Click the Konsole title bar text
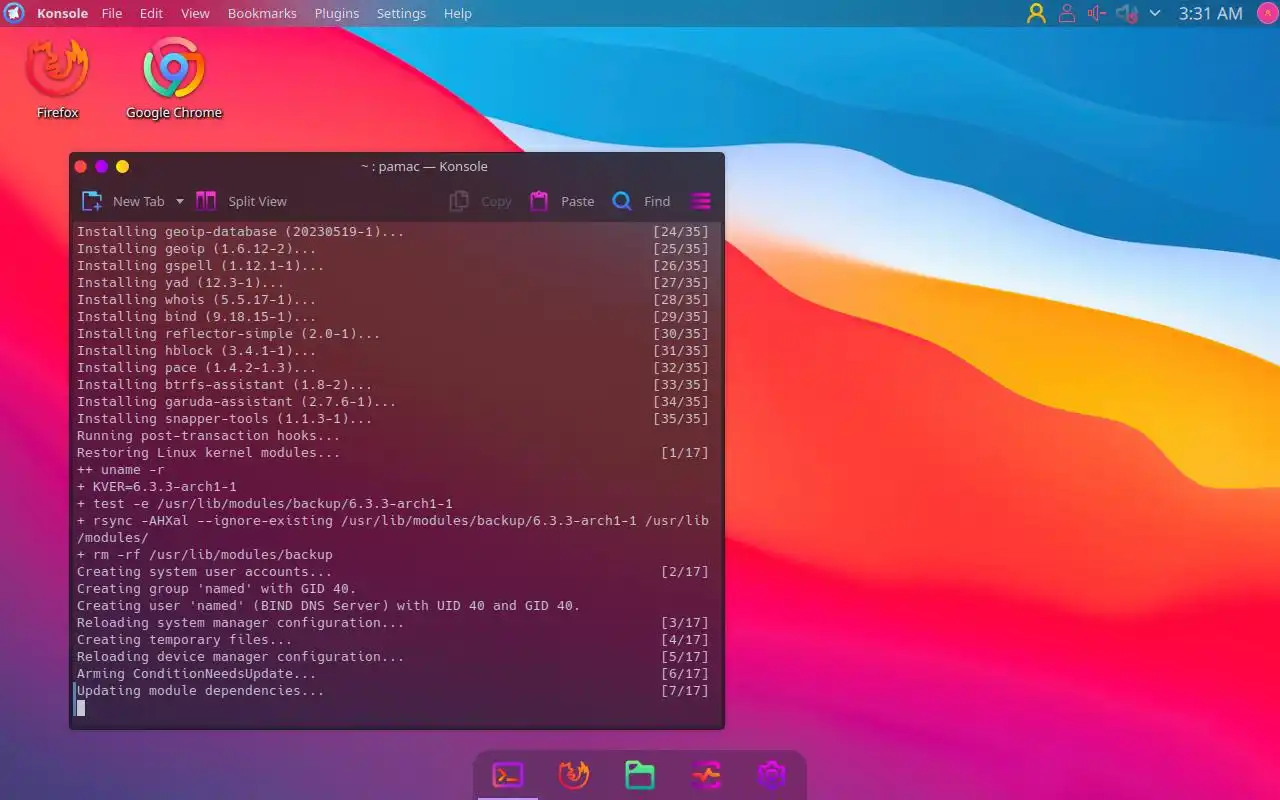Screen dimensions: 1280x800 click(x=424, y=166)
